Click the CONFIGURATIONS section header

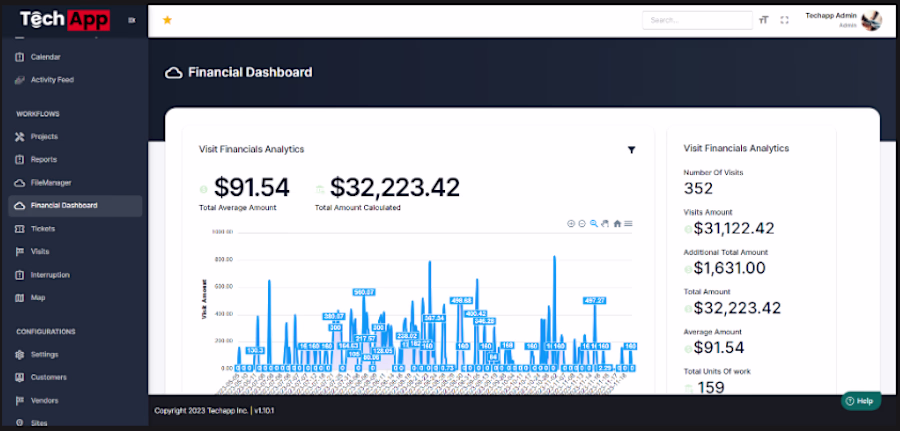click(46, 332)
